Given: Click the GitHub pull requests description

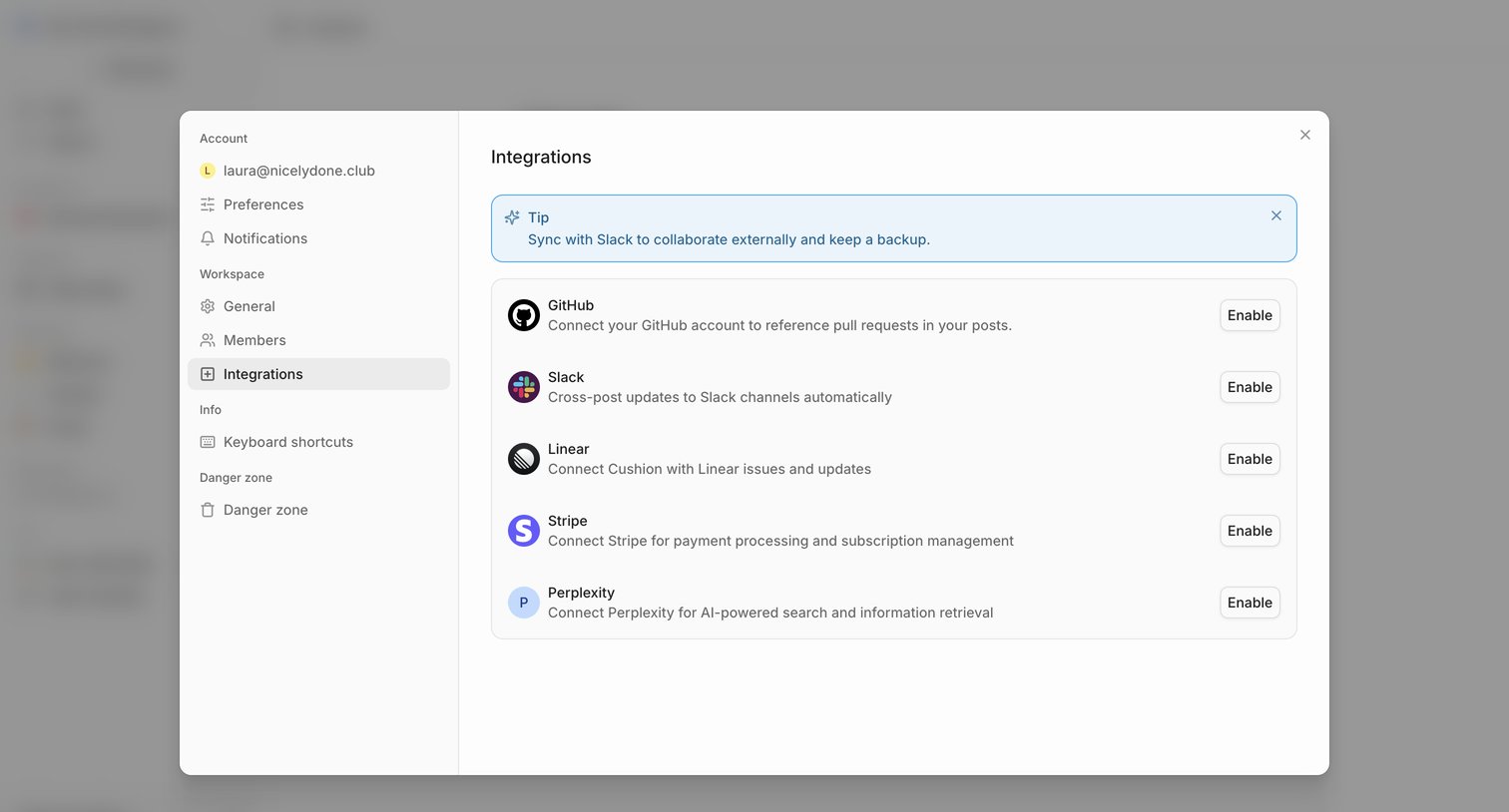Looking at the screenshot, I should [779, 325].
